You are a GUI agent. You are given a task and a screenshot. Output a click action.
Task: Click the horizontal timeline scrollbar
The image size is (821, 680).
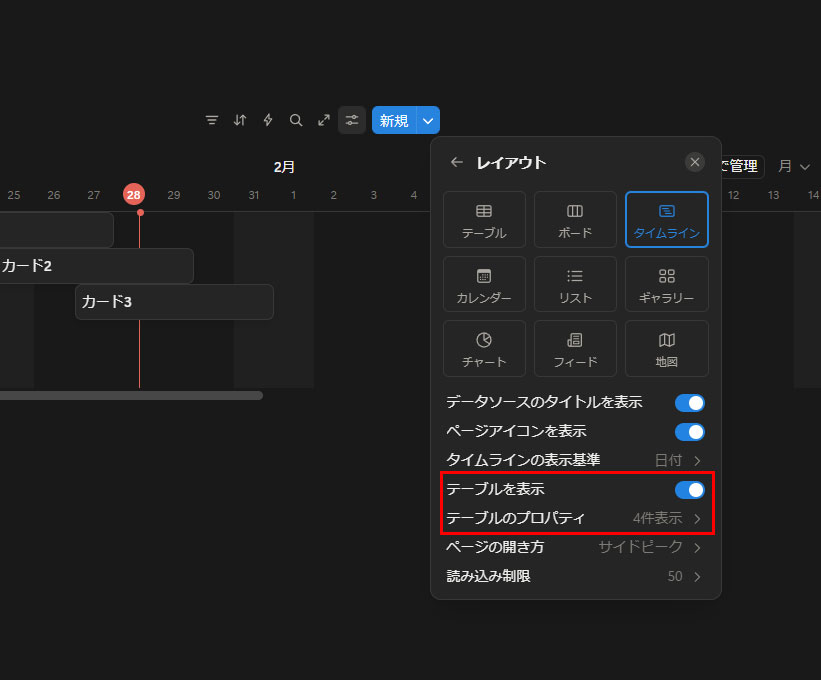tap(130, 396)
